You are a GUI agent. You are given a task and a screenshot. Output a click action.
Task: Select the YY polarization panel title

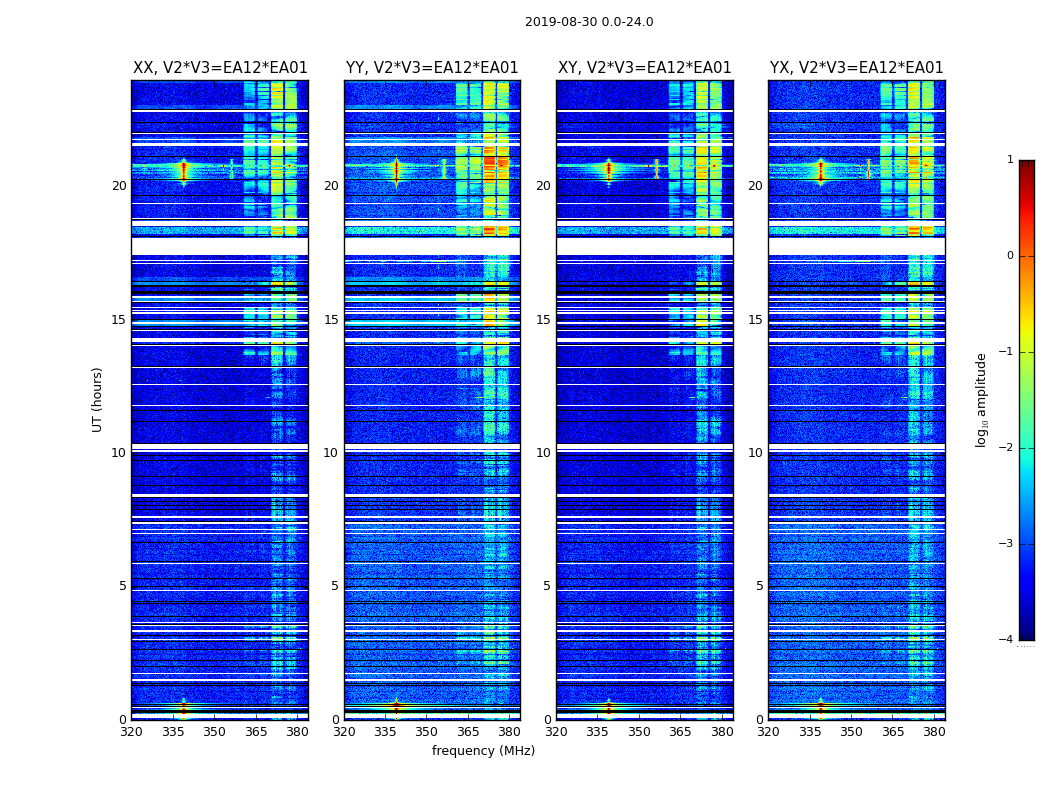pyautogui.click(x=432, y=68)
